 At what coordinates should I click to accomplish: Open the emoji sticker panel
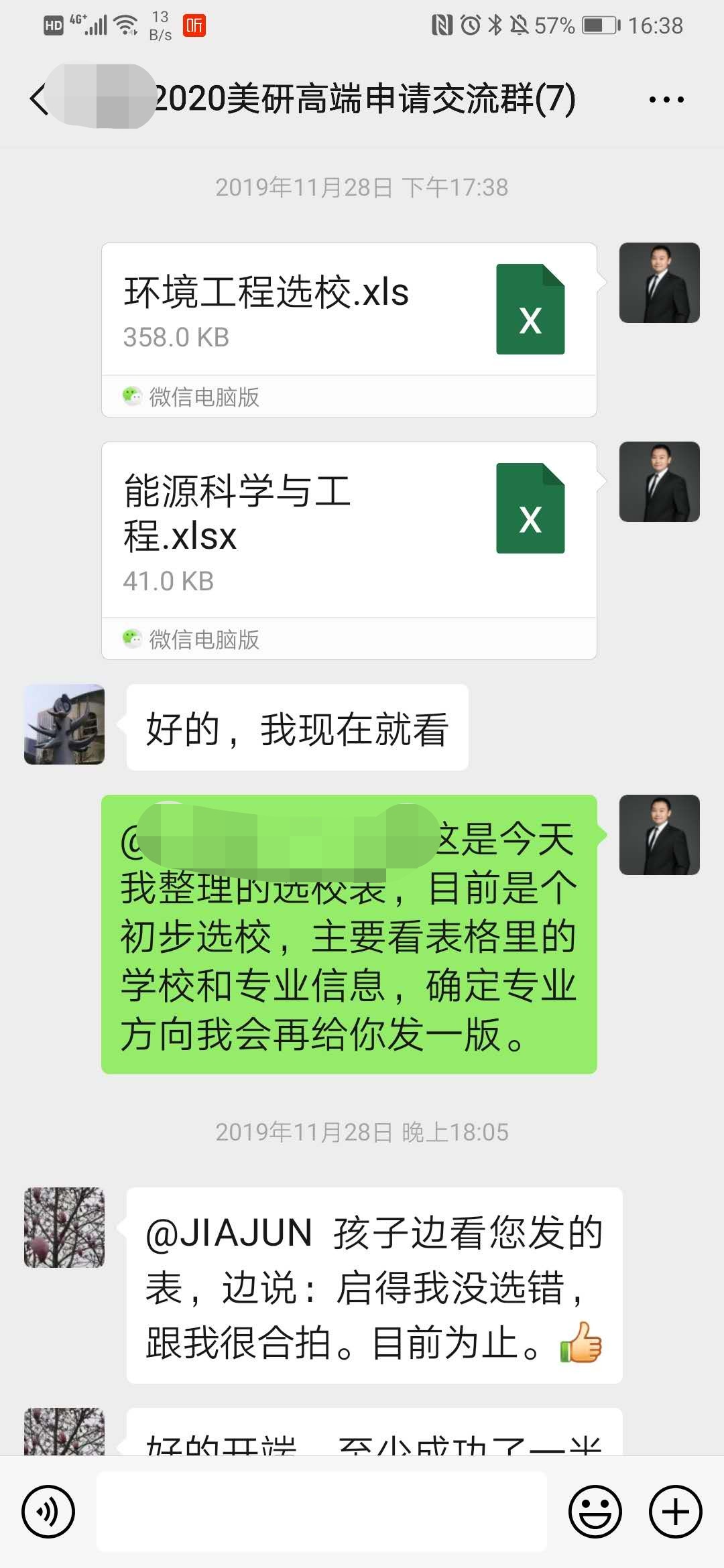595,1512
